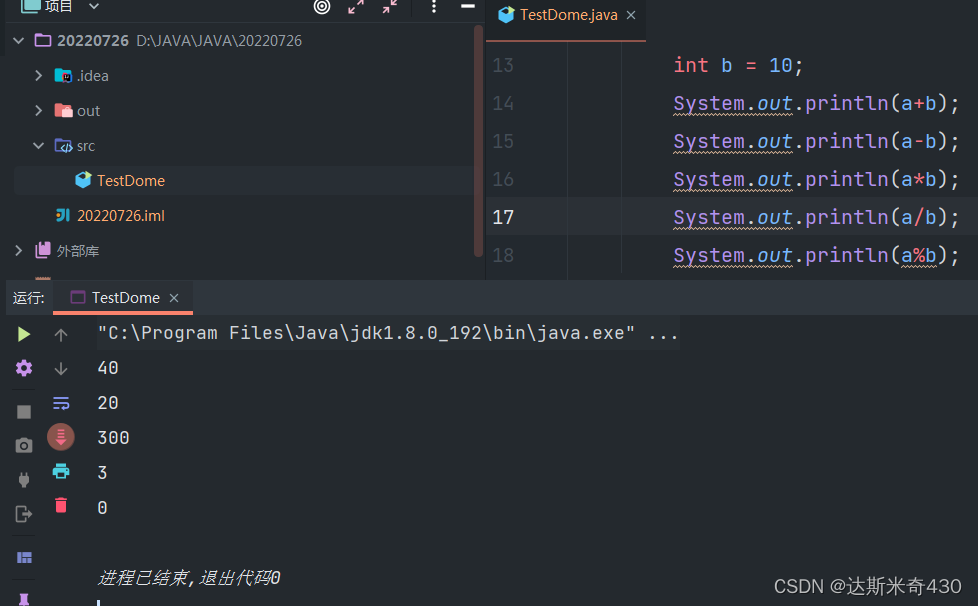Click the restore layout icon in run toolbar
The height and width of the screenshot is (606, 978).
[x=24, y=557]
